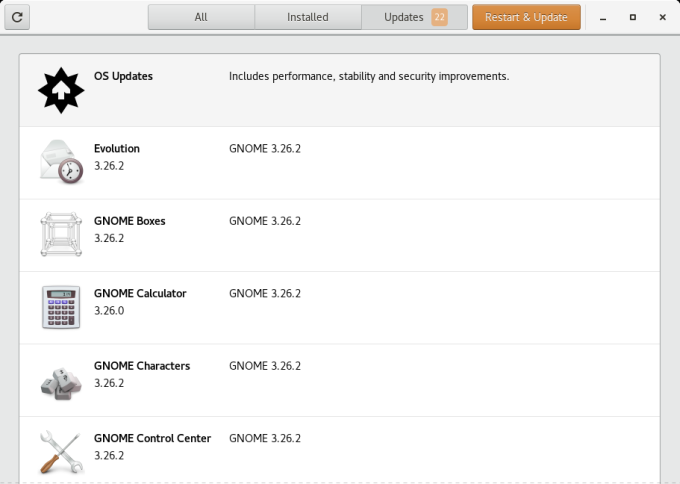Click the GNOME Control Center name
Screen dimensions: 680x484
(x=152, y=438)
